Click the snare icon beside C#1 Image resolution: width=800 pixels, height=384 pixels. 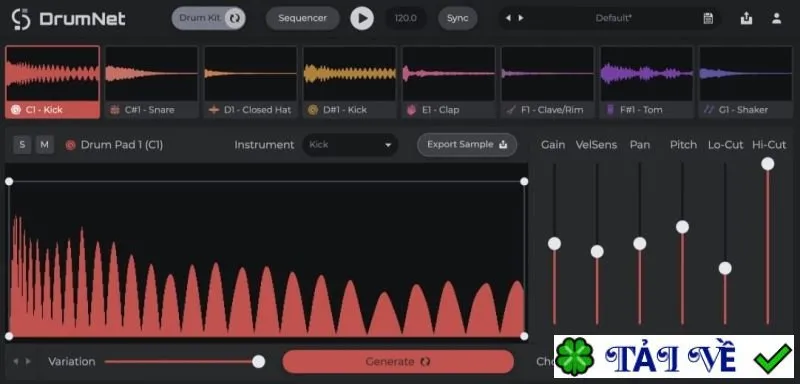[x=115, y=110]
